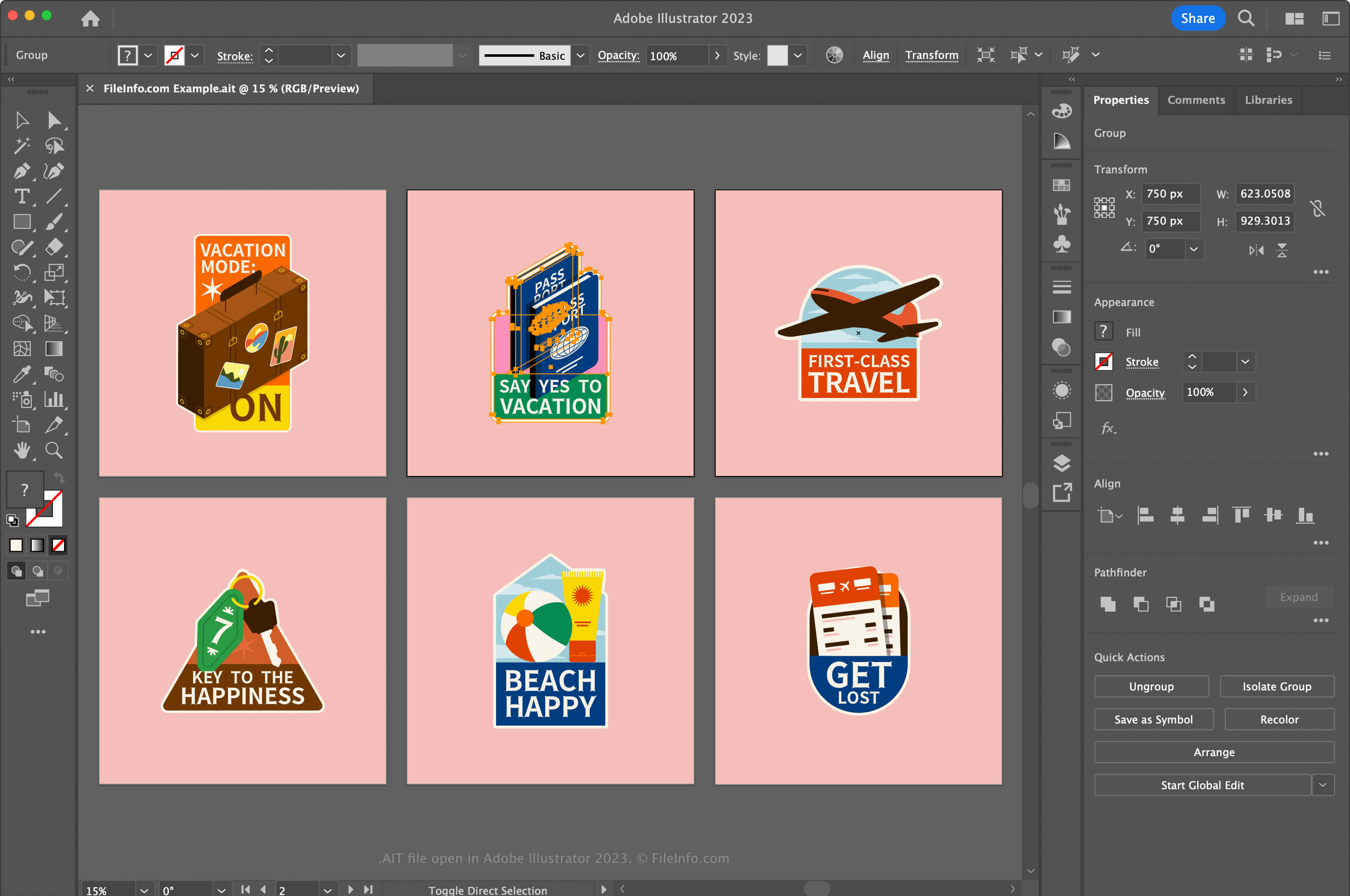Click the Fill color swatch in Appearance
1350x896 pixels.
(1103, 331)
